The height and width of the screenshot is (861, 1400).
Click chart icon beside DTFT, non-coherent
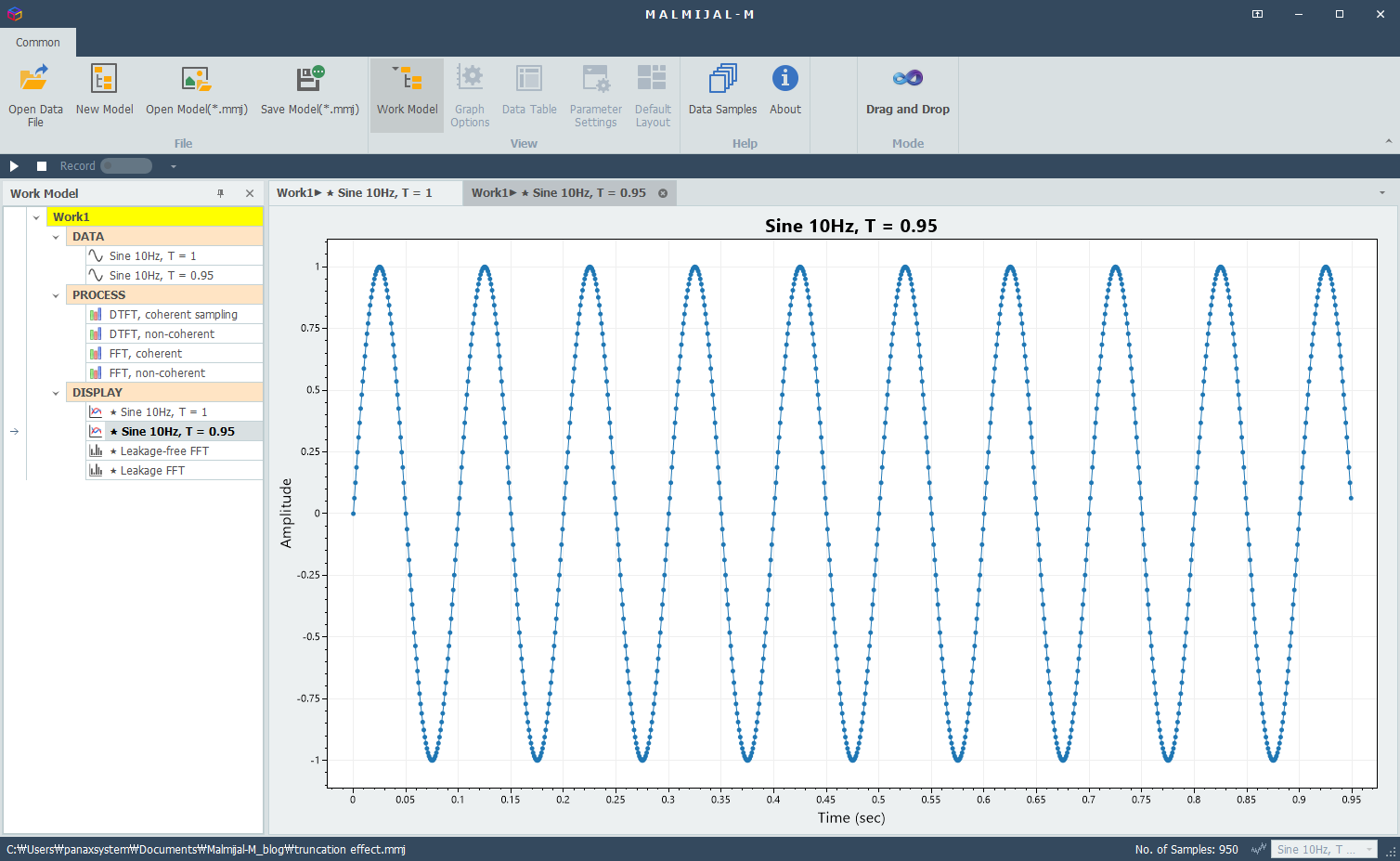(x=96, y=334)
